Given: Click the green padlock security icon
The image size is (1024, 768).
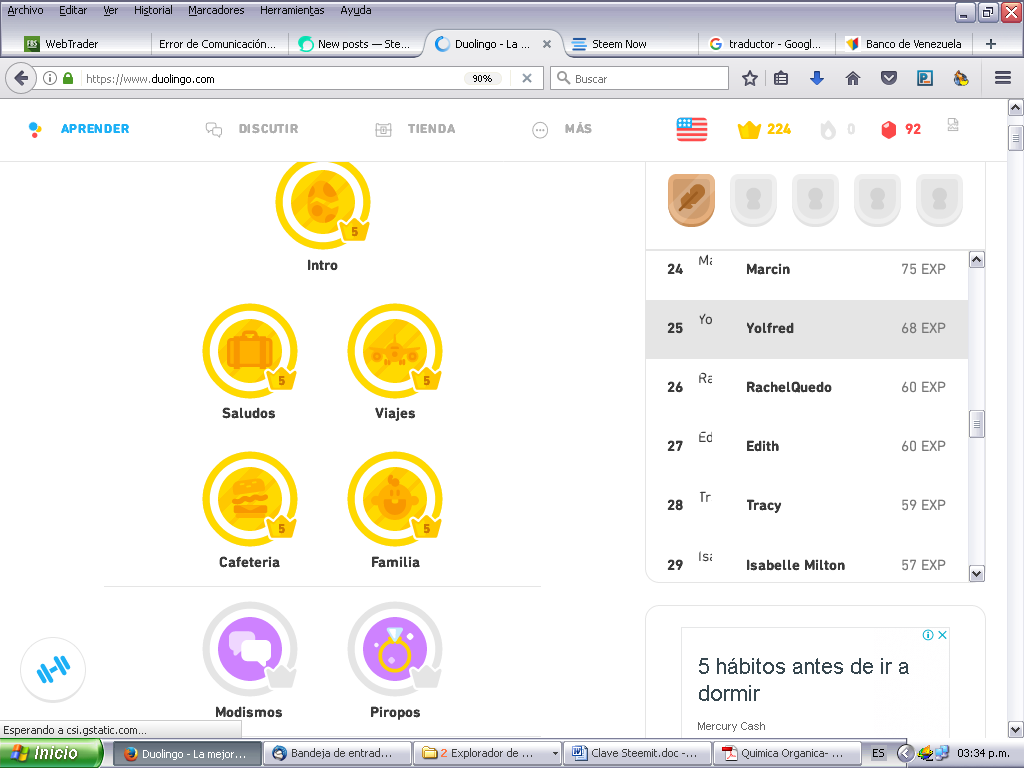Looking at the screenshot, I should (x=68, y=78).
